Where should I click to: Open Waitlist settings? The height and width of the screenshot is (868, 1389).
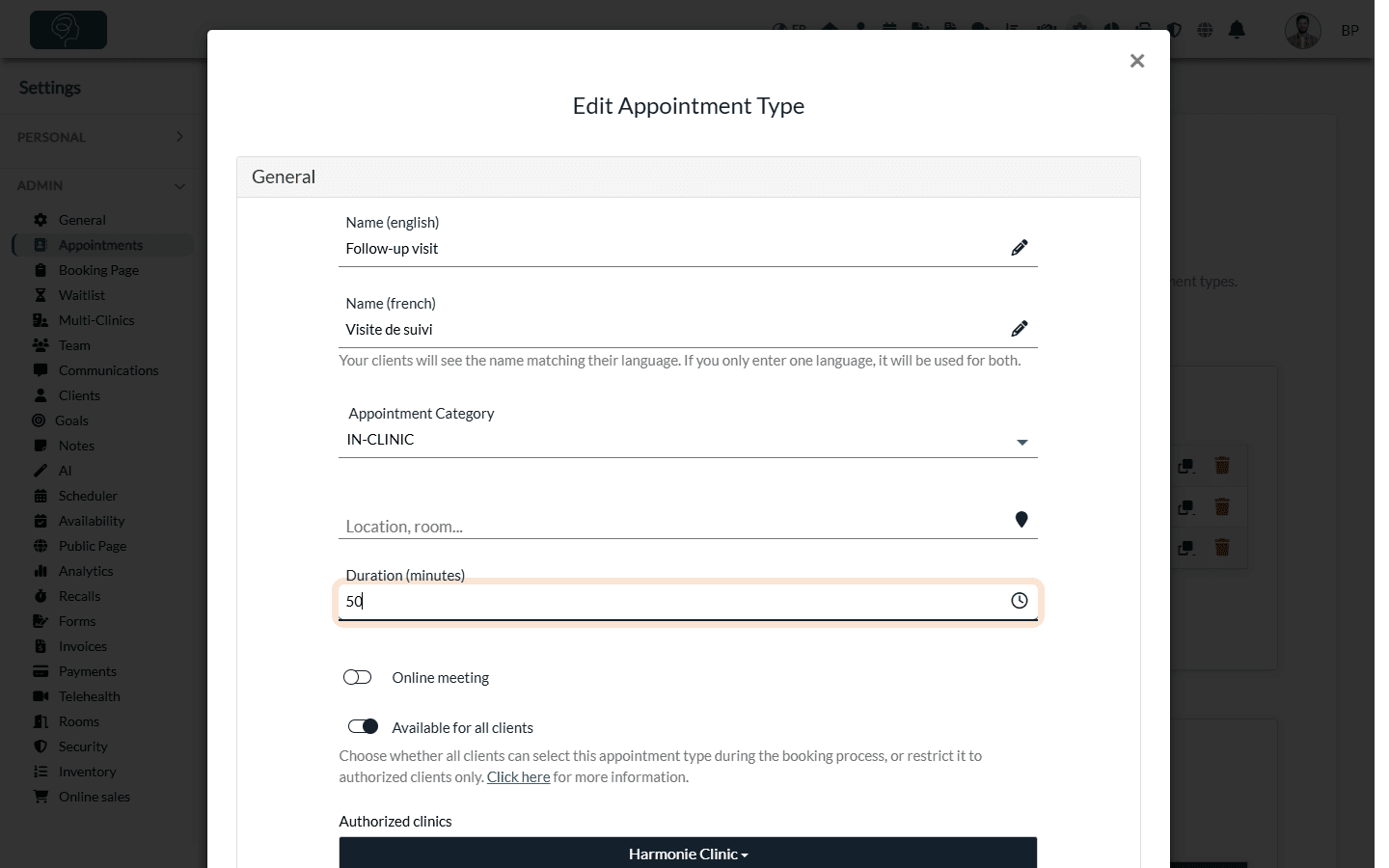point(81,295)
